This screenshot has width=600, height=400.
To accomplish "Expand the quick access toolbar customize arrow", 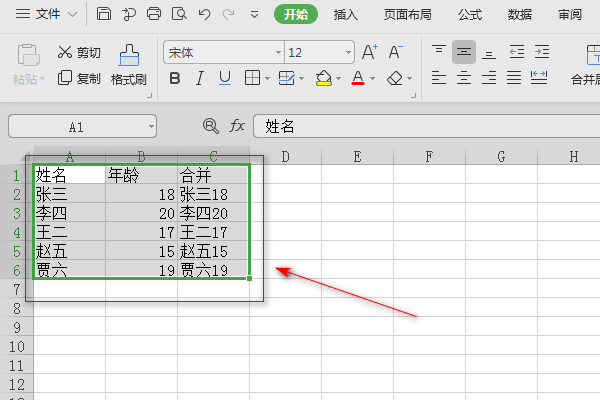I will (x=254, y=15).
